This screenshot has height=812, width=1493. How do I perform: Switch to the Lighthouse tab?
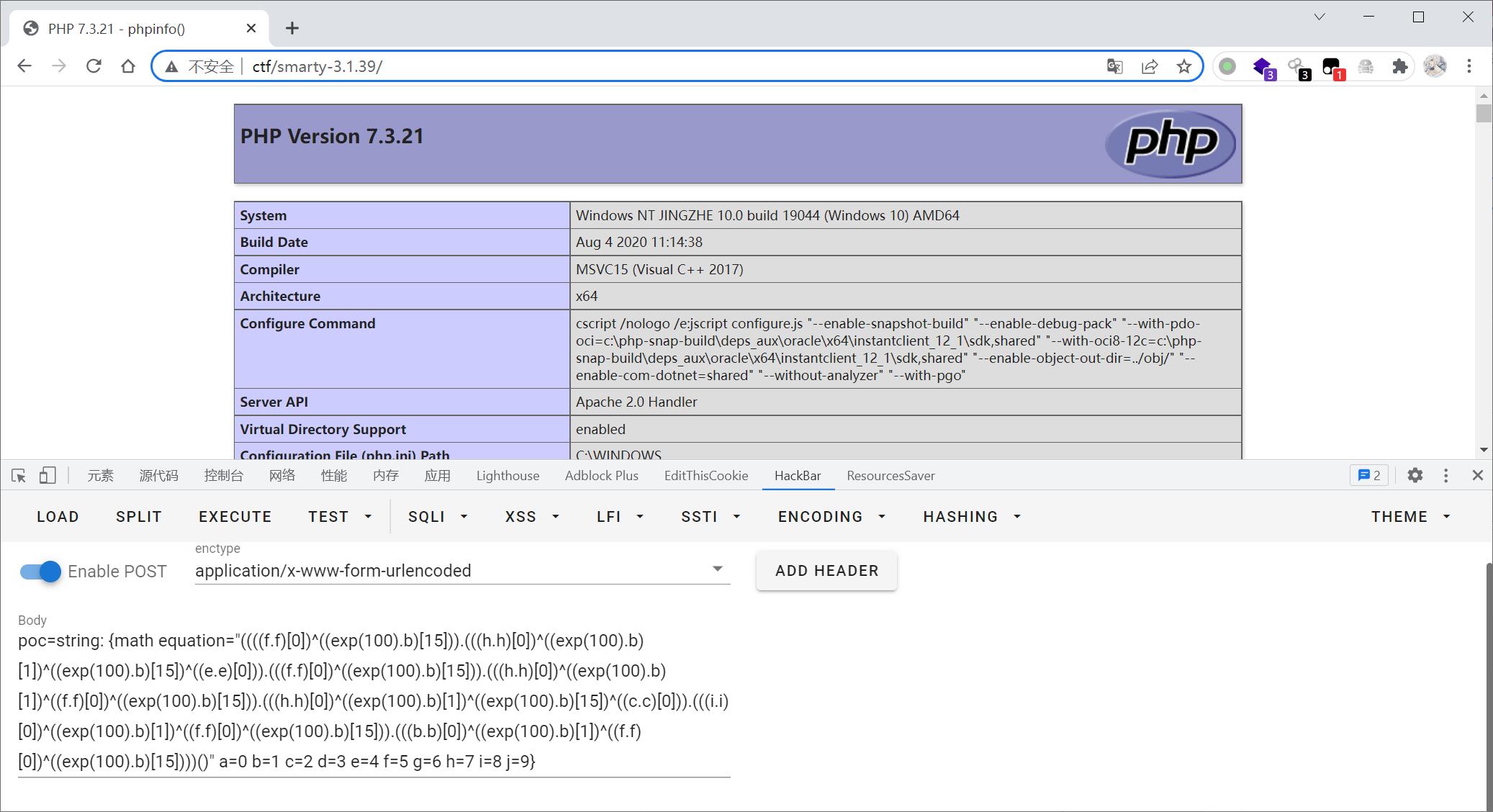point(508,476)
